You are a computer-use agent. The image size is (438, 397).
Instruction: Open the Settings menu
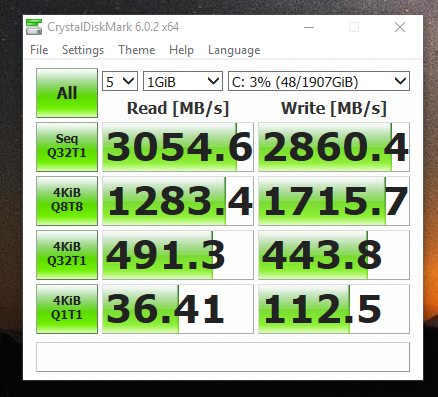pyautogui.click(x=83, y=50)
